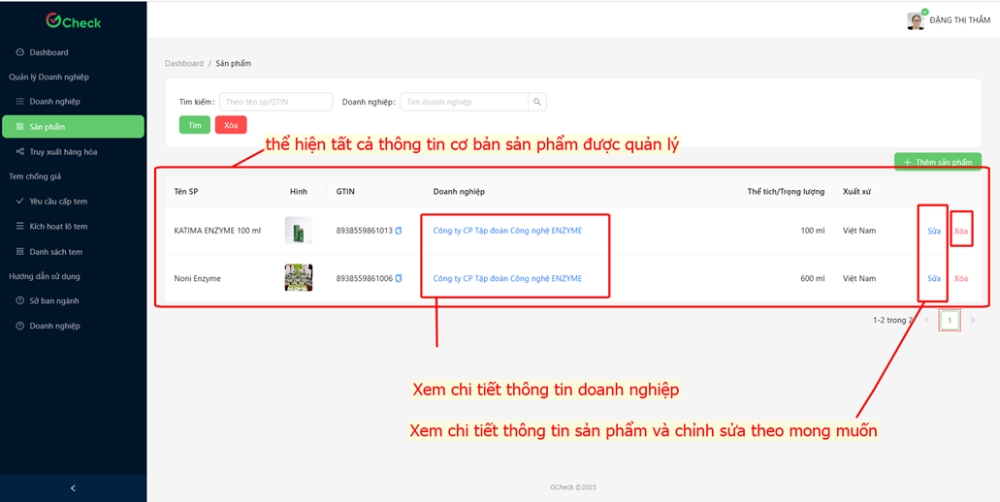Go to the next page arrow
Image resolution: width=1000 pixels, height=502 pixels.
[x=973, y=320]
